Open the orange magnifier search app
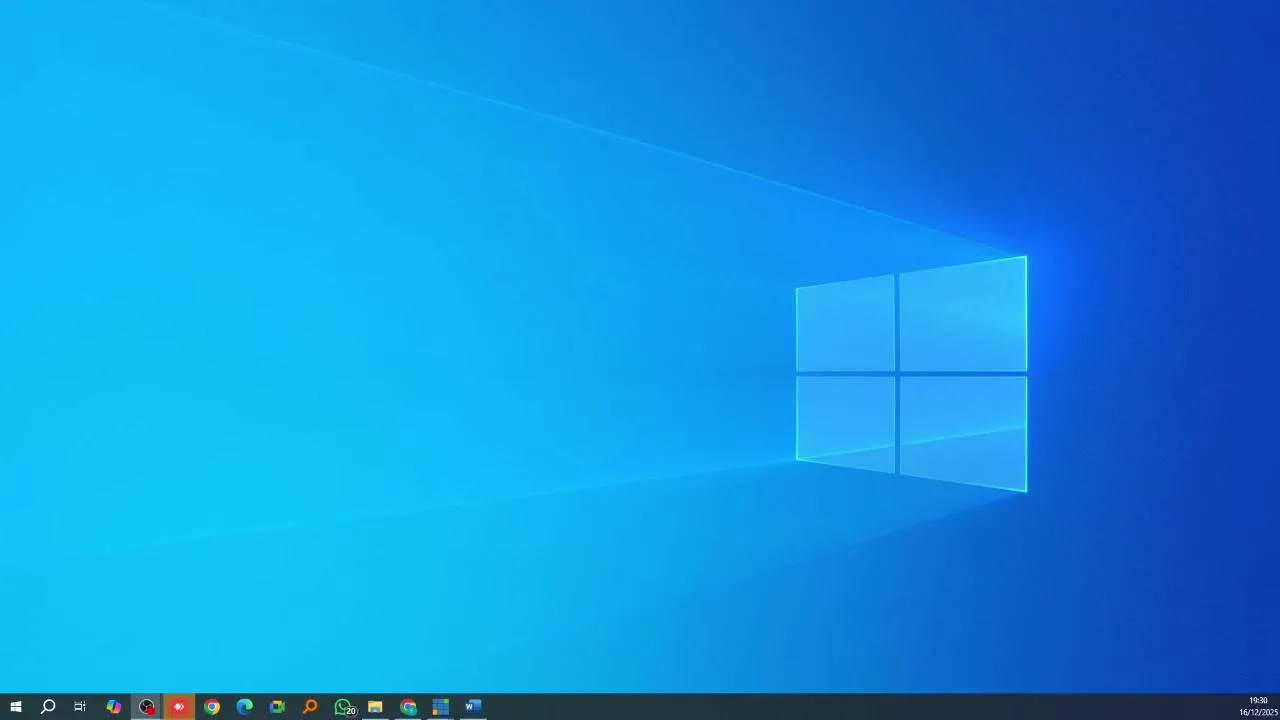Screen dimensions: 1280x720 coord(310,707)
